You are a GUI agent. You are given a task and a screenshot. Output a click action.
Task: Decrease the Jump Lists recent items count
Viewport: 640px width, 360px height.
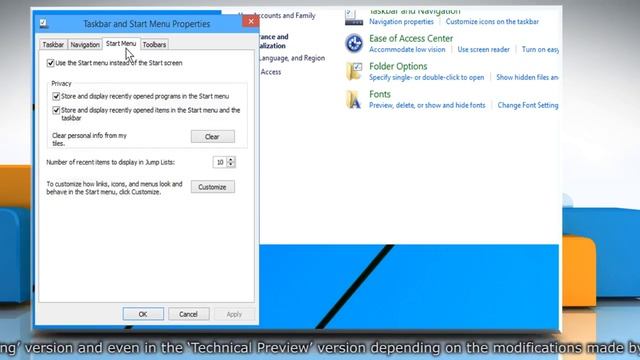point(231,165)
